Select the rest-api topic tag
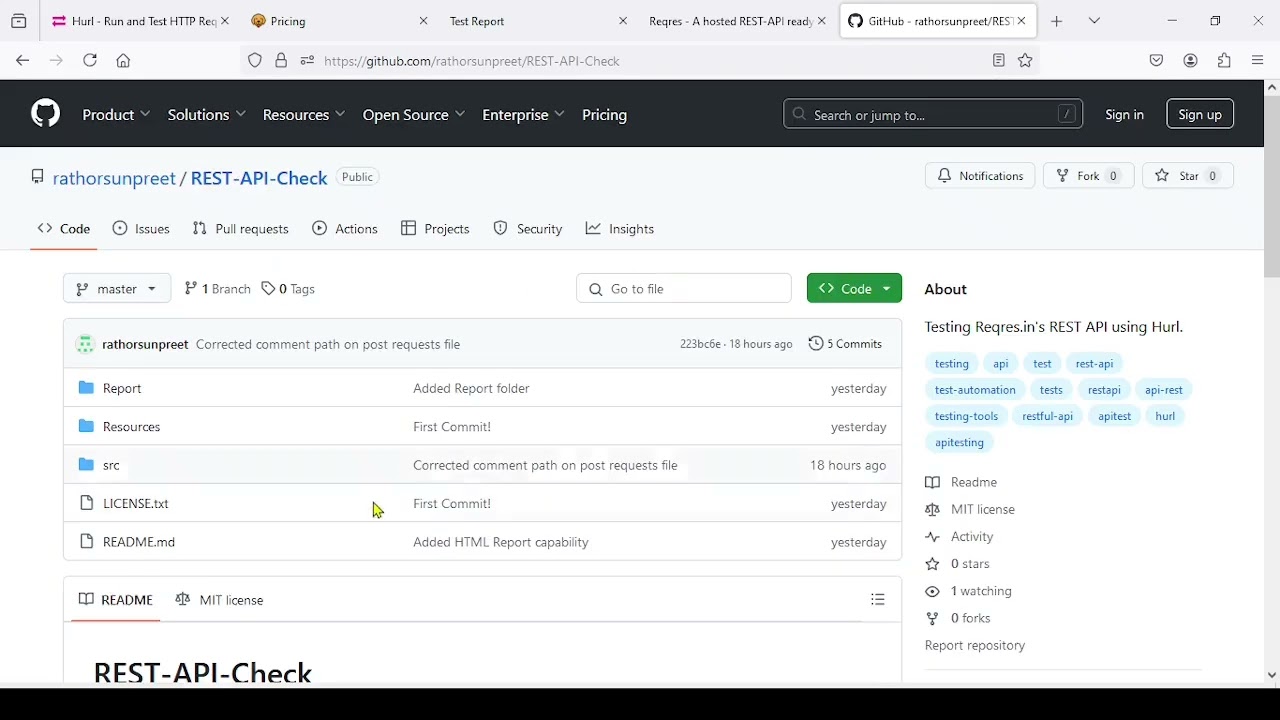This screenshot has height=720, width=1280. tap(1094, 364)
